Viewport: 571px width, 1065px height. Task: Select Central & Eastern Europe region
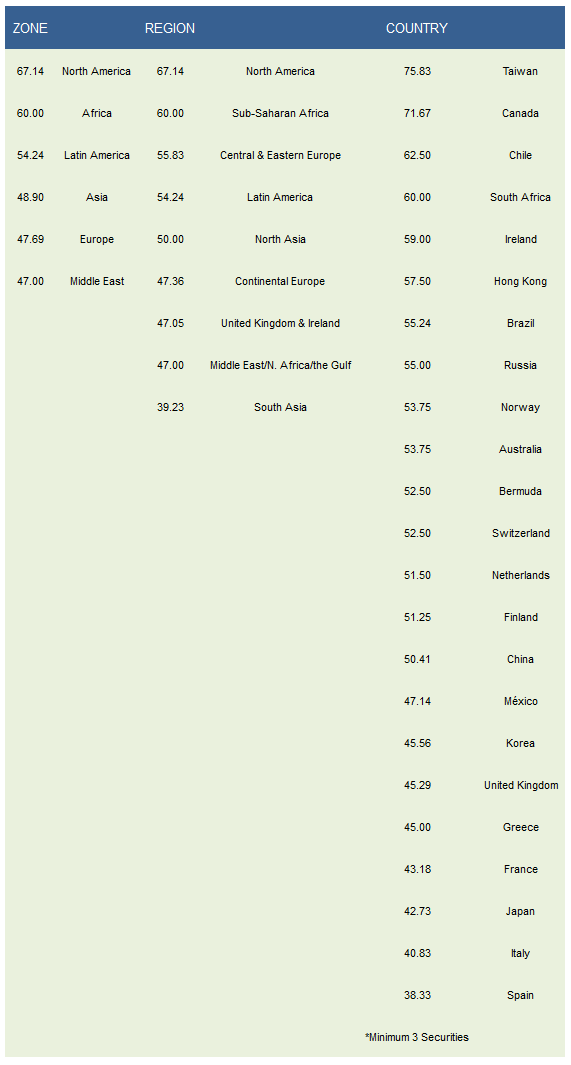pos(280,156)
